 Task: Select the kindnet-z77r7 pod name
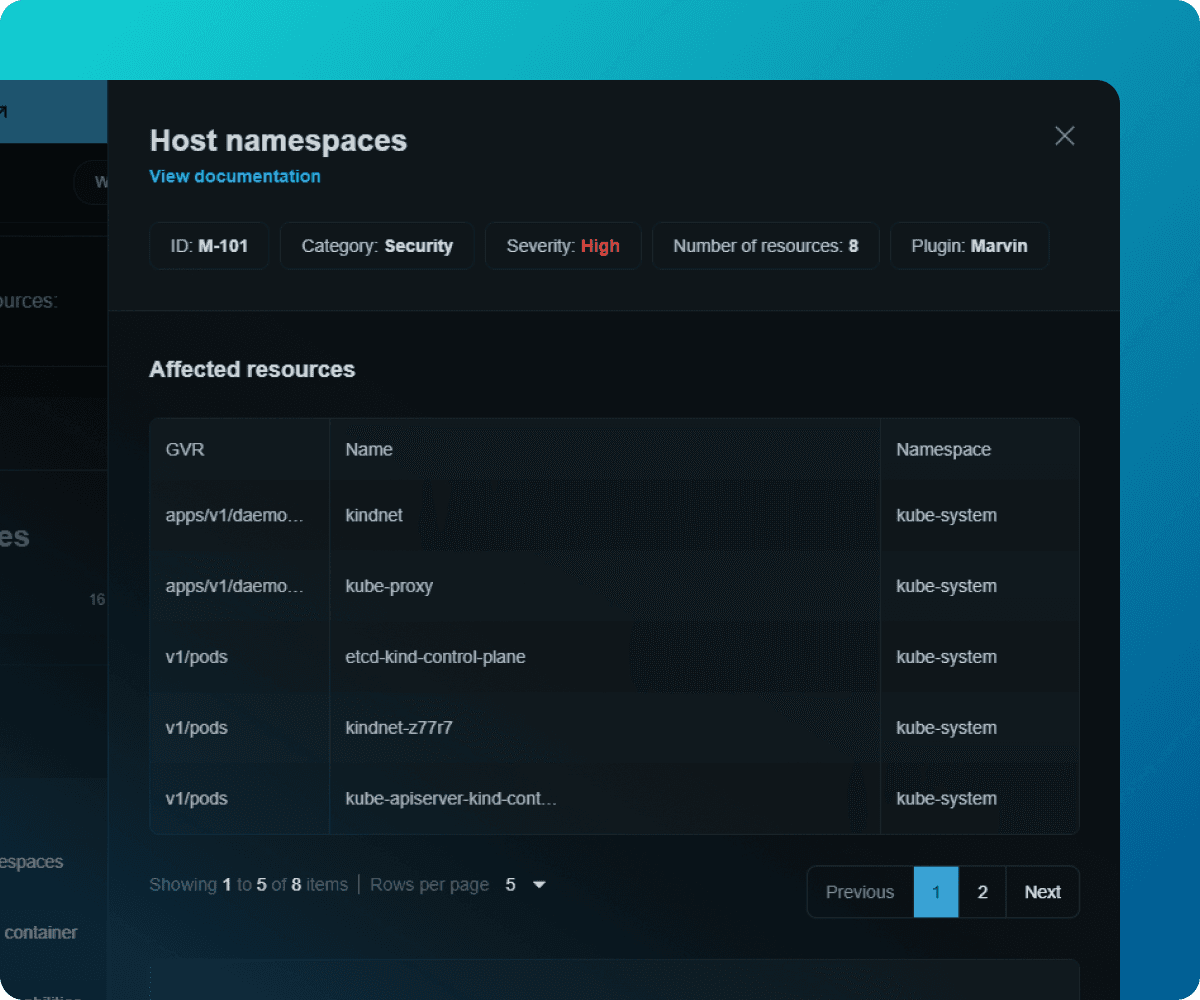399,728
